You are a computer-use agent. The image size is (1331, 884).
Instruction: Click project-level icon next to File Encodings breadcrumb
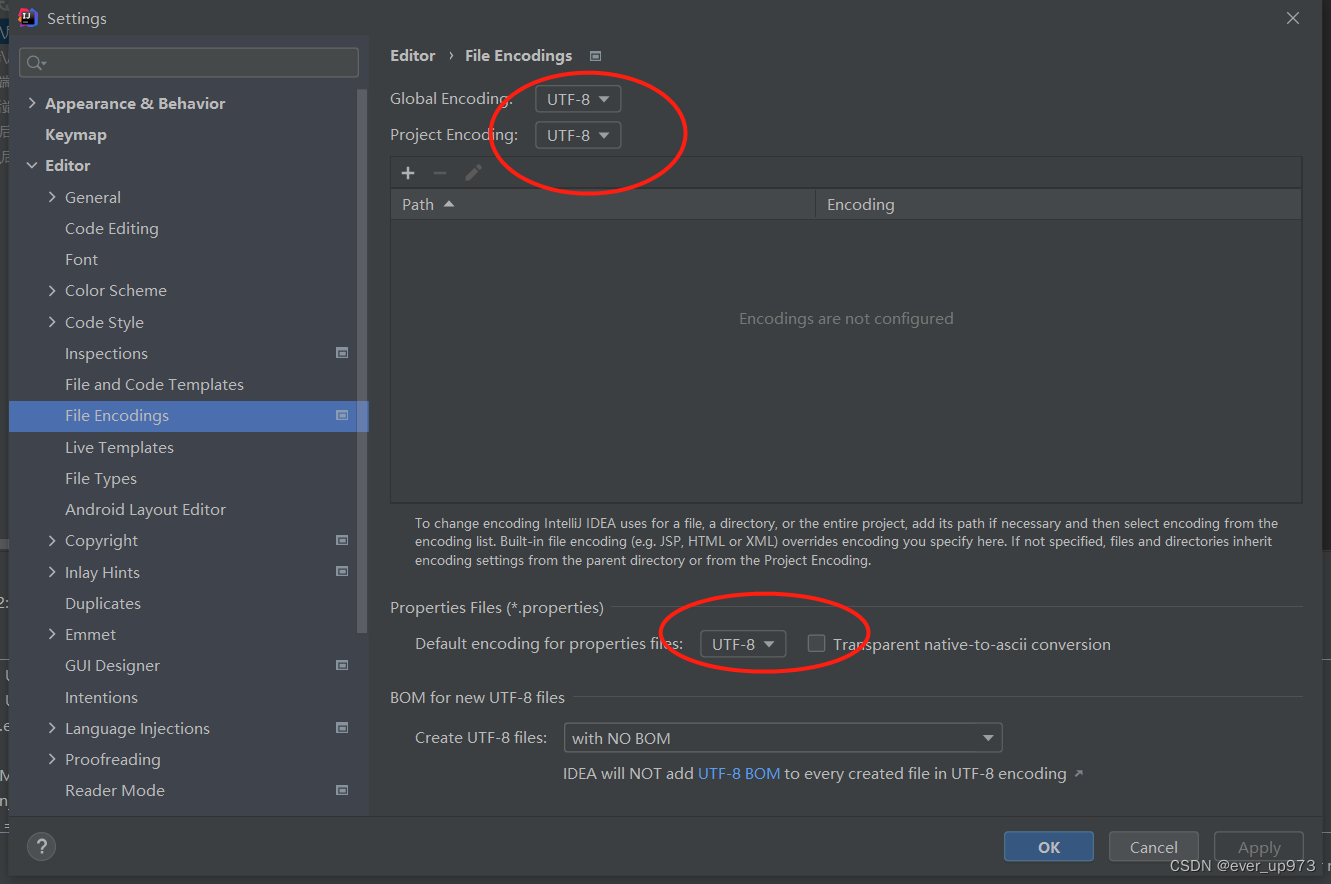coord(595,56)
